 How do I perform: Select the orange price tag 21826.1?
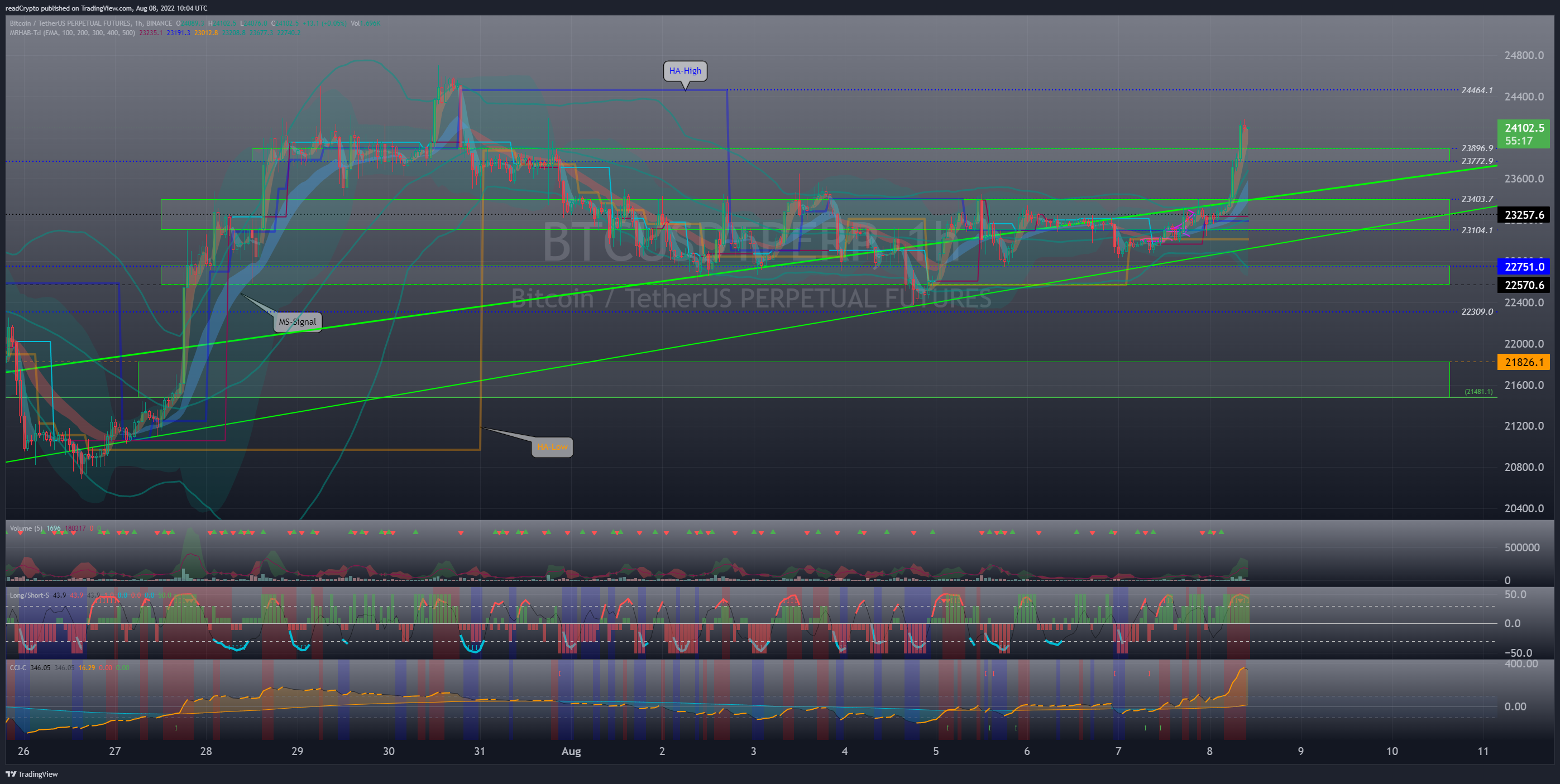click(x=1524, y=362)
